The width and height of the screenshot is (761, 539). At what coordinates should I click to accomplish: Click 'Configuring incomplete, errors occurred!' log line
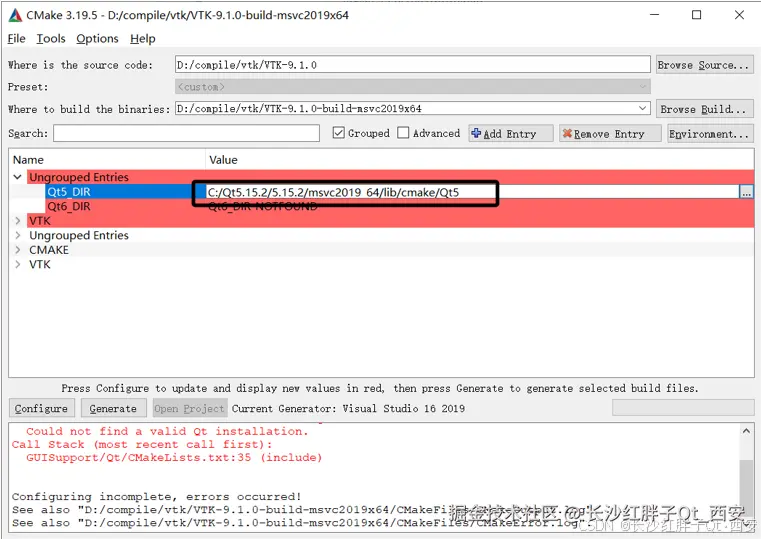(x=156, y=497)
